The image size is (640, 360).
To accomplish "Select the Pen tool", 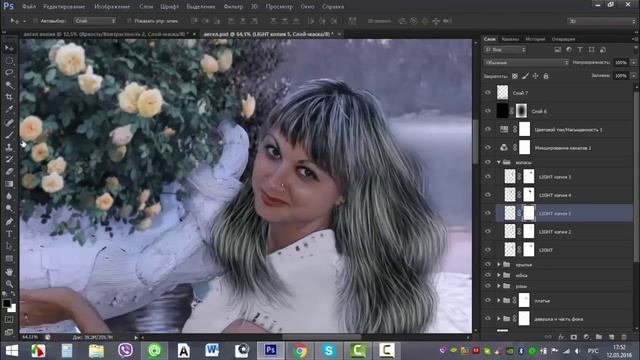I will click(x=9, y=222).
